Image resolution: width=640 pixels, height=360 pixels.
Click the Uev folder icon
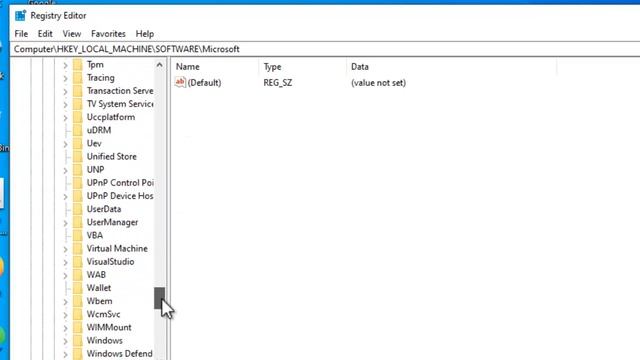point(78,143)
